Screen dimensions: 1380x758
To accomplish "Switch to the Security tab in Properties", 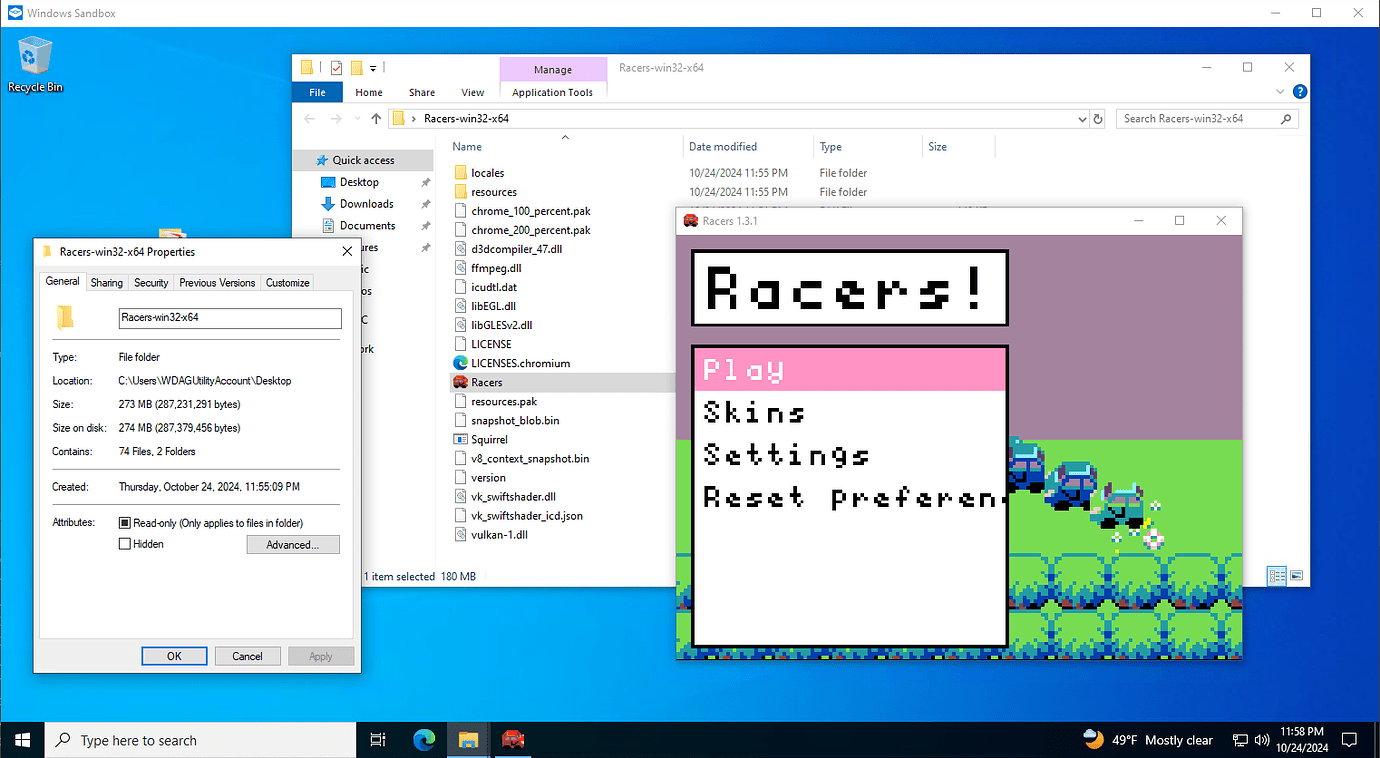I will [151, 282].
